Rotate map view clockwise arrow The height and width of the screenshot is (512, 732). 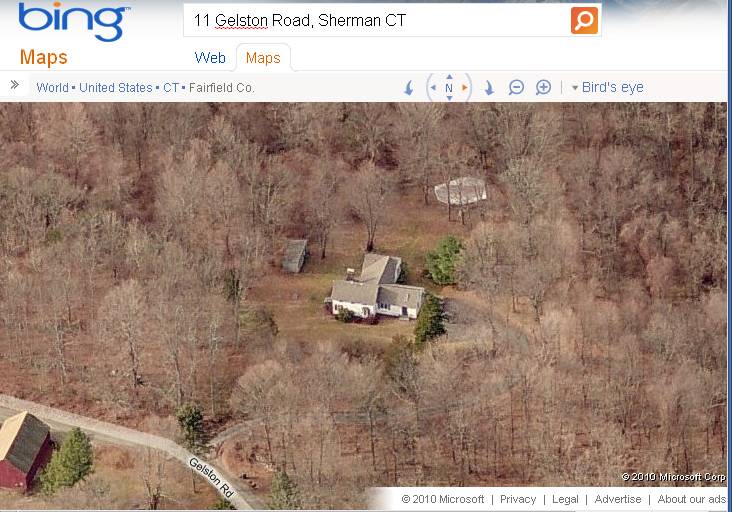489,87
